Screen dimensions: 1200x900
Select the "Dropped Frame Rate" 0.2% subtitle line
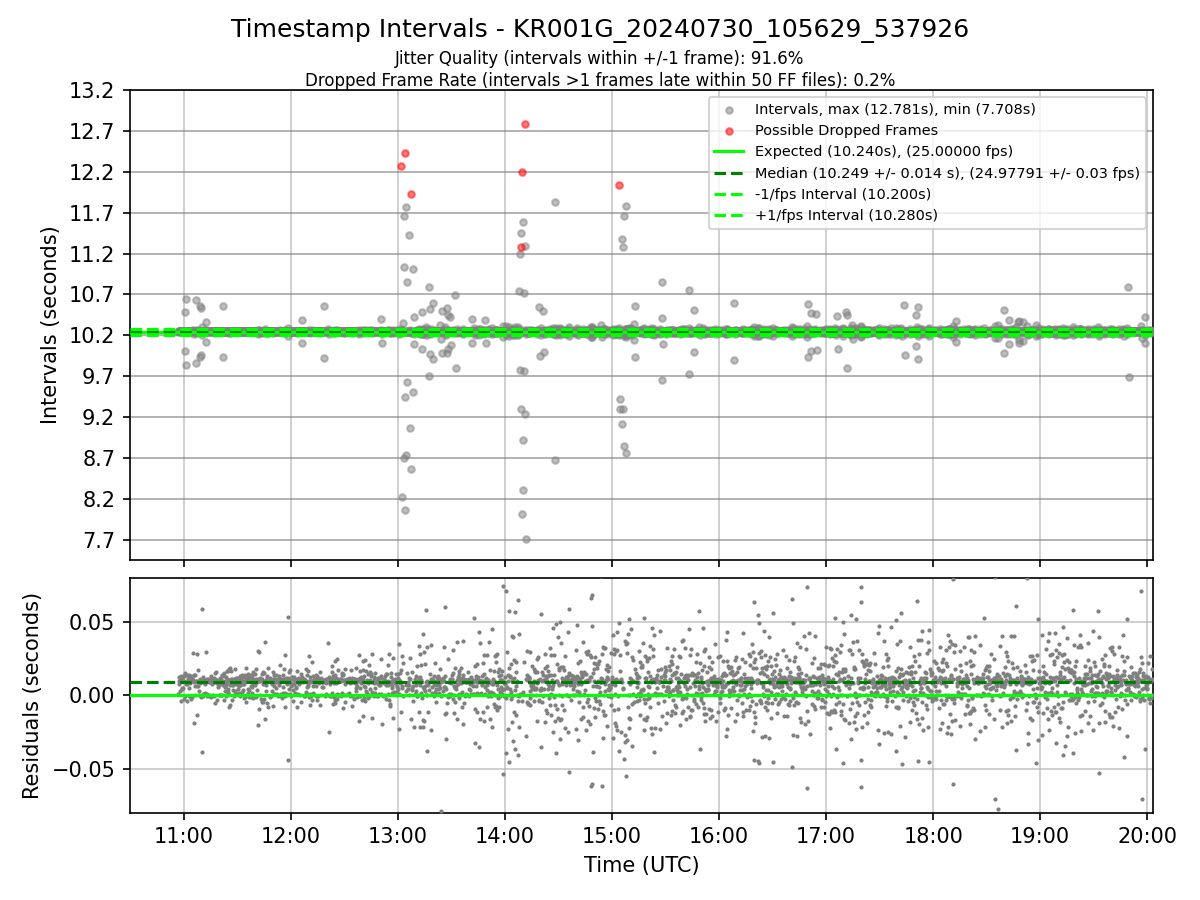click(x=599, y=79)
